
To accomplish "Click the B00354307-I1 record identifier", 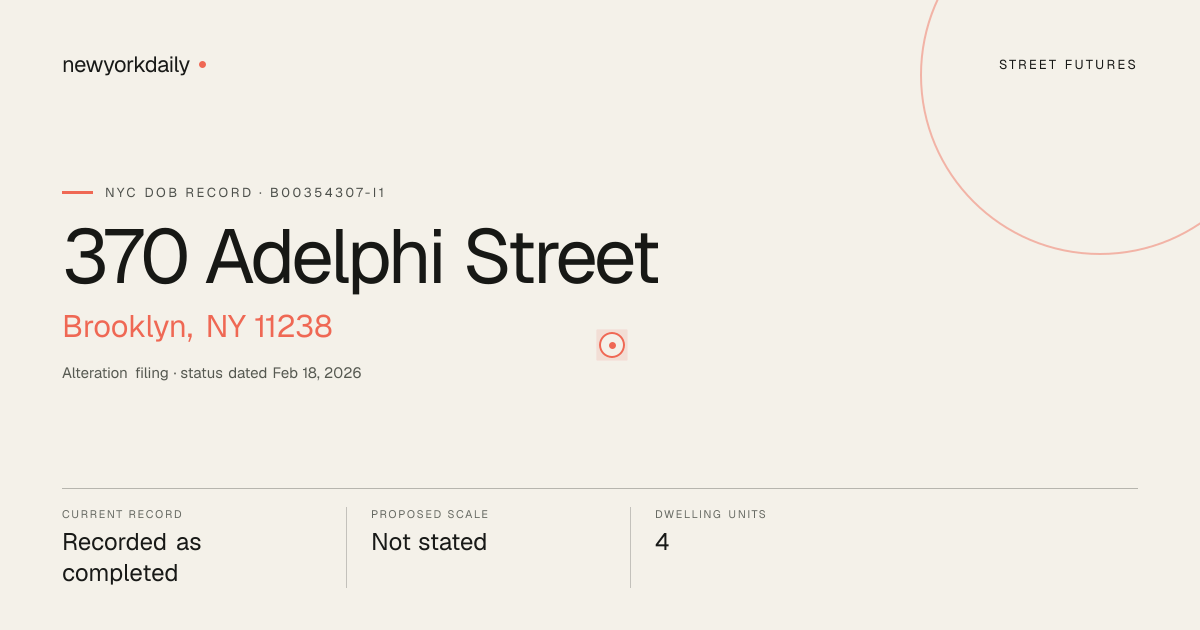I will pos(328,192).
